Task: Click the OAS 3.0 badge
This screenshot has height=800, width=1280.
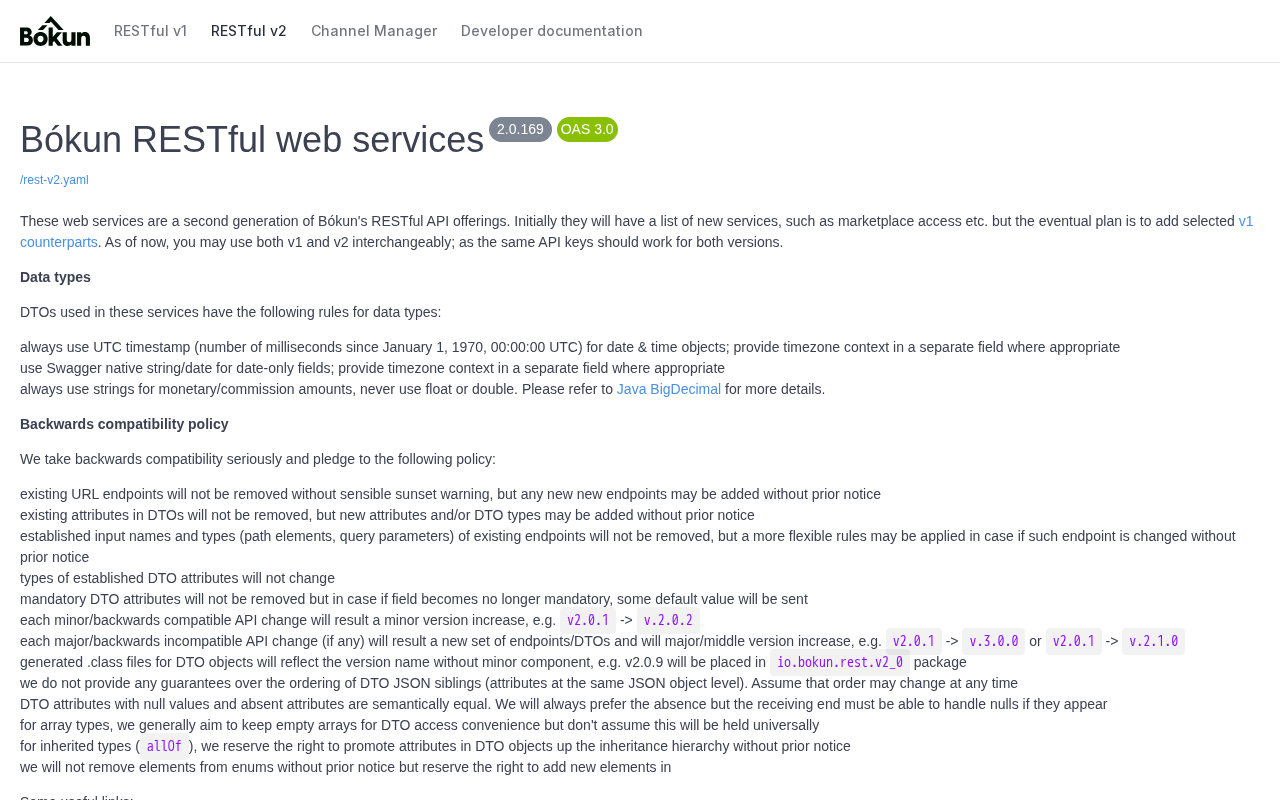Action: tap(587, 129)
